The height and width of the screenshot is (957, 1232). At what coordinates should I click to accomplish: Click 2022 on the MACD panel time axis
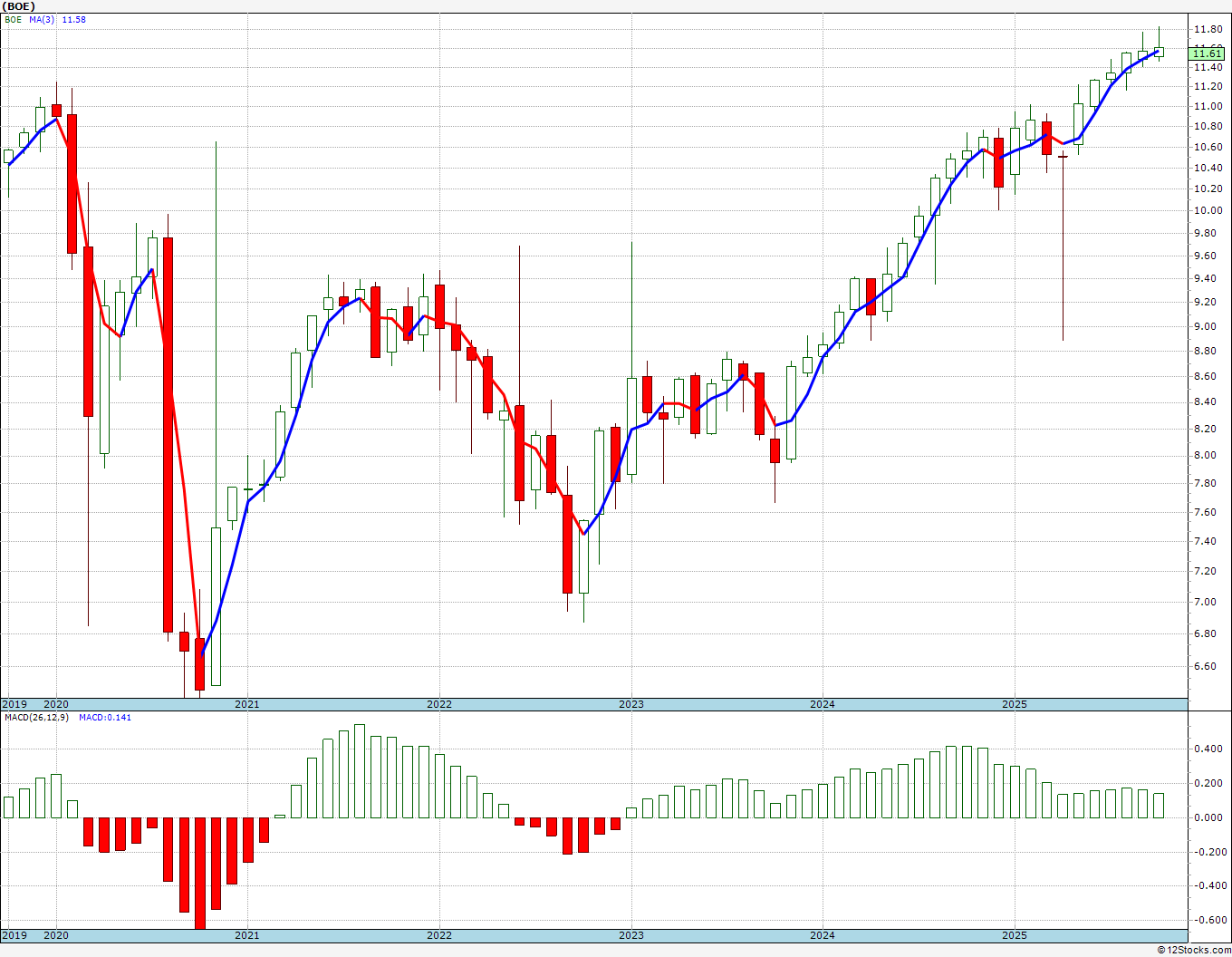pos(439,935)
